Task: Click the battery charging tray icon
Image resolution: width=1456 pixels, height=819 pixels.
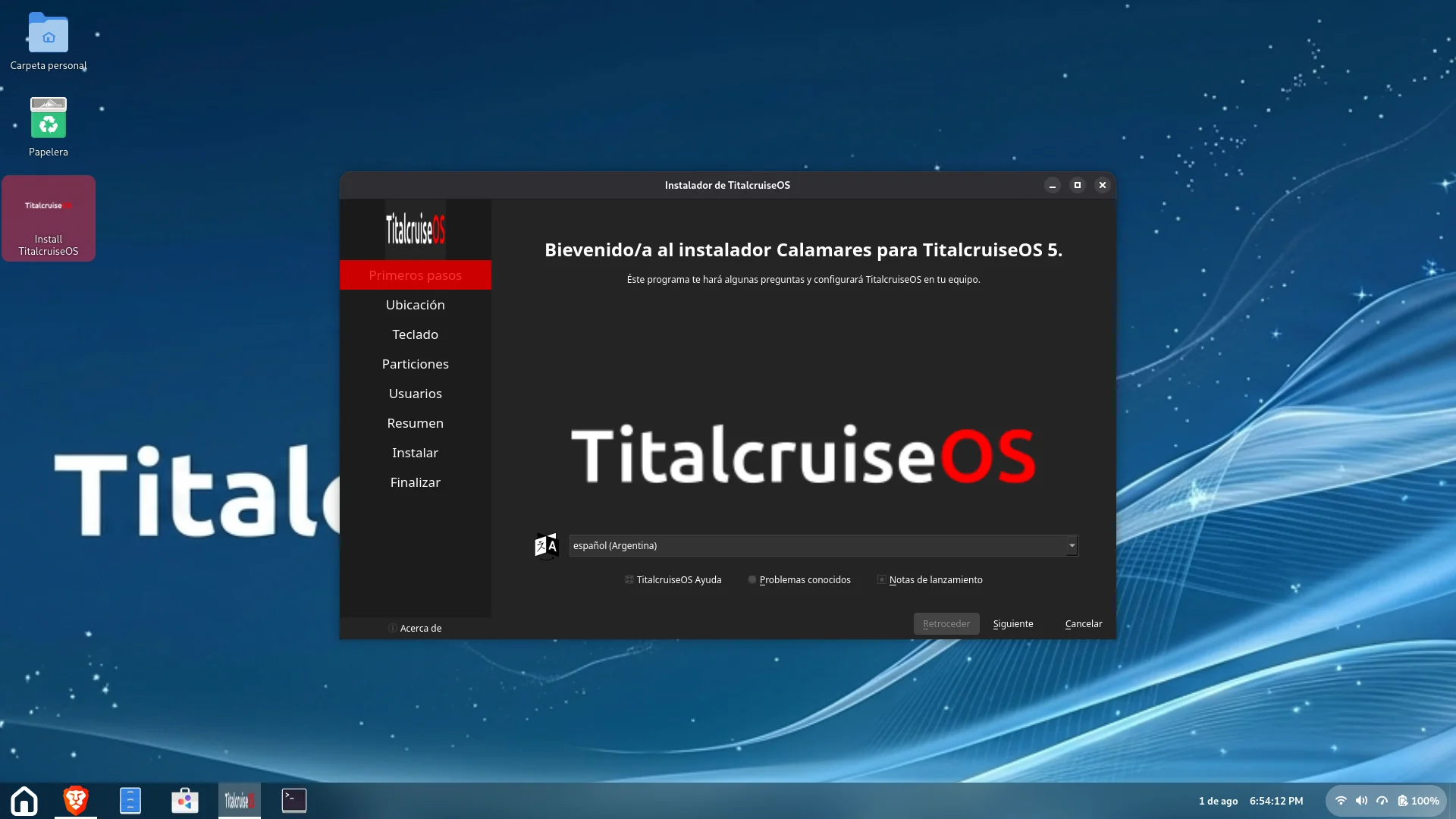Action: pyautogui.click(x=1403, y=801)
